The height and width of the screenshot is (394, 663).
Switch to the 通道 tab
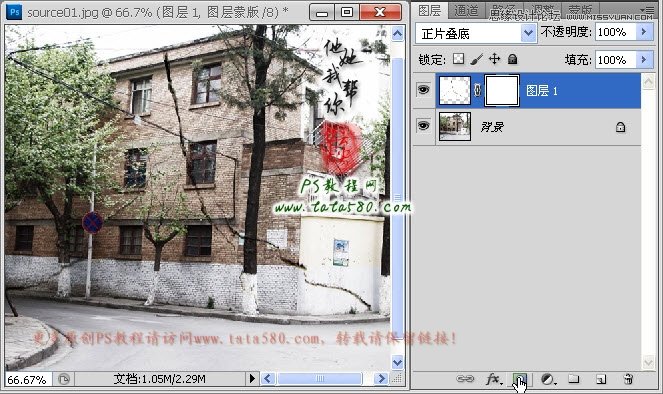pos(466,11)
